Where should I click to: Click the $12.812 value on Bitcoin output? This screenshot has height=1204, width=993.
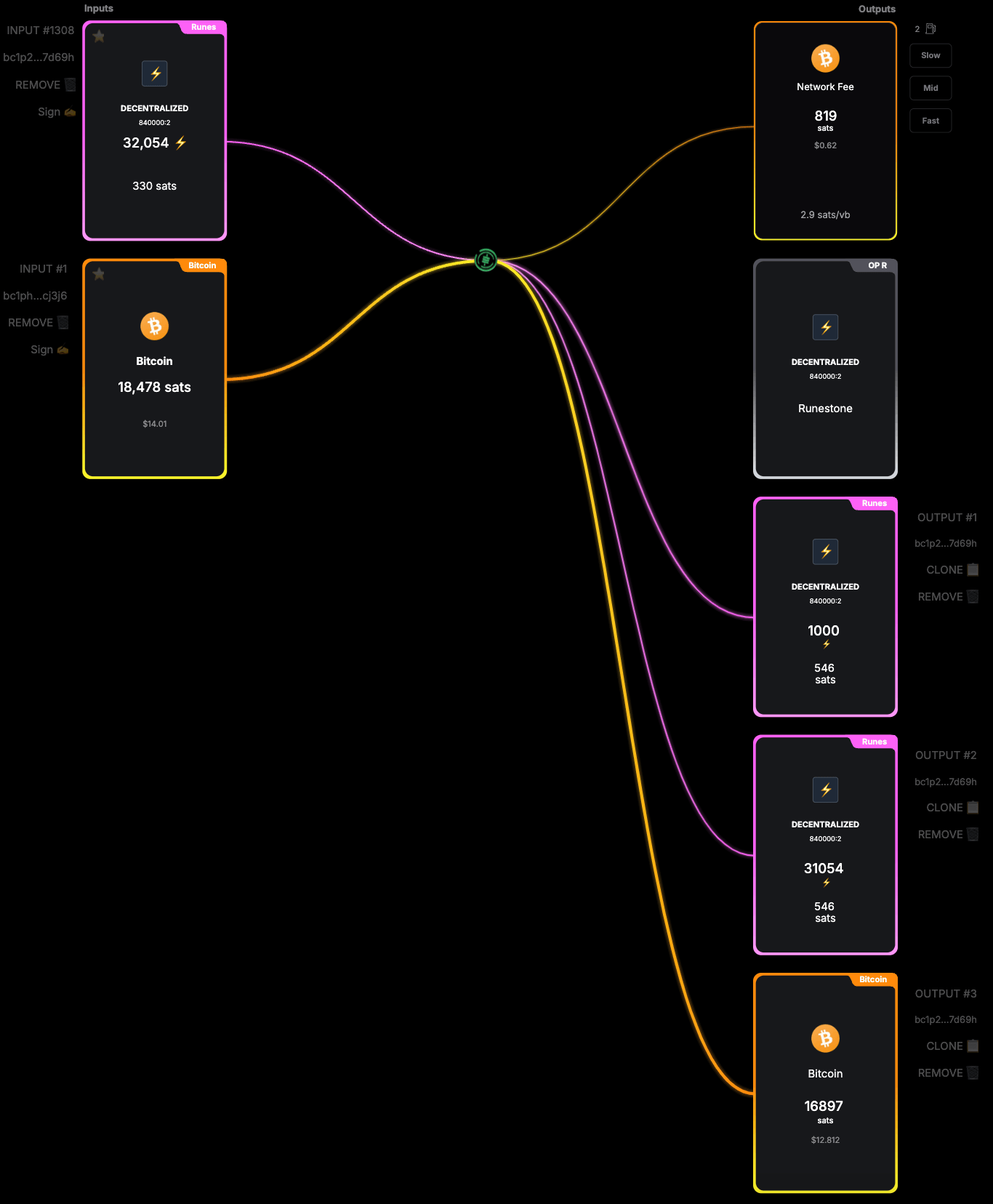(825, 1140)
